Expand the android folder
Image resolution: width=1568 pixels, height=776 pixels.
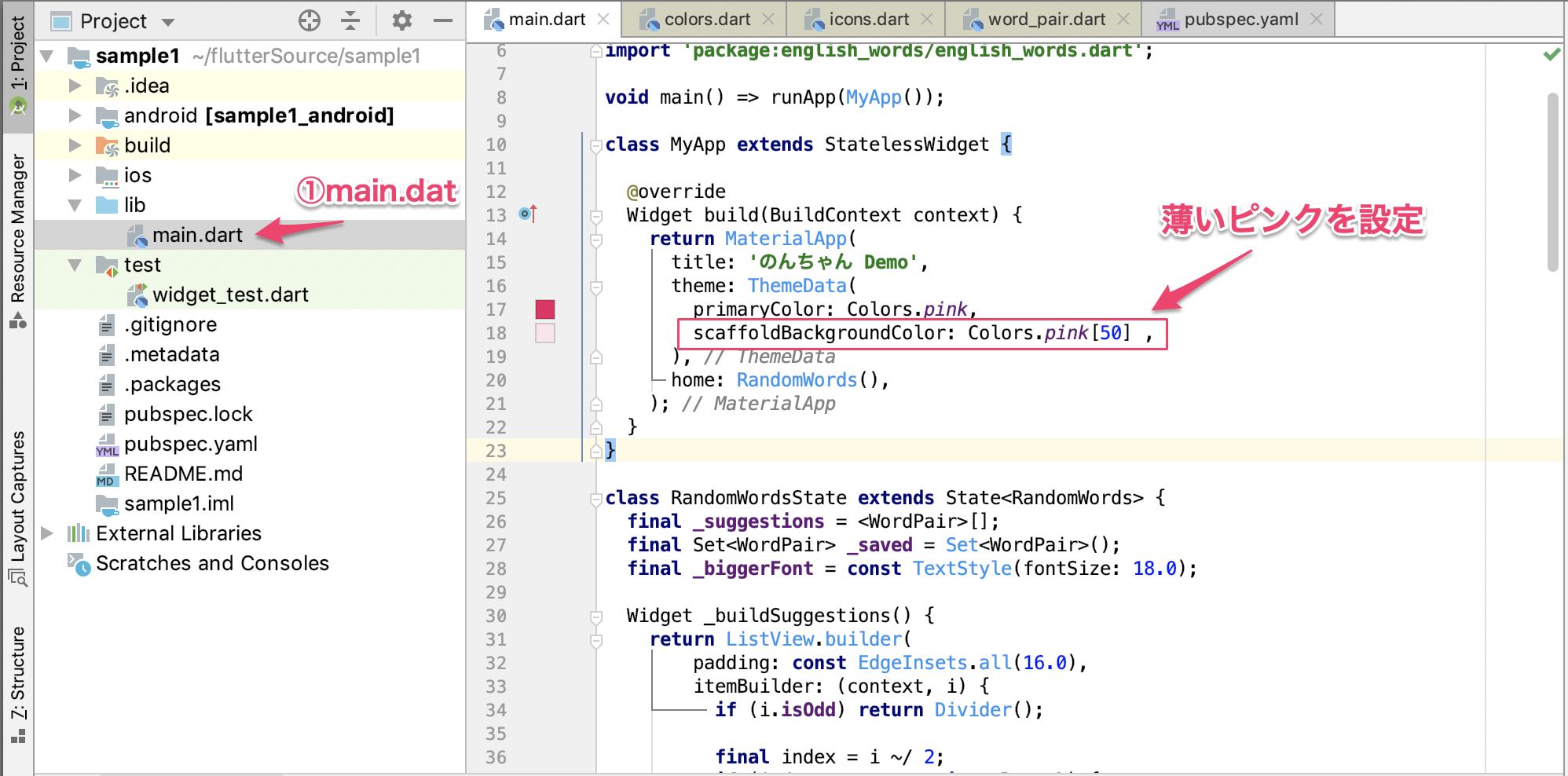pyautogui.click(x=75, y=115)
